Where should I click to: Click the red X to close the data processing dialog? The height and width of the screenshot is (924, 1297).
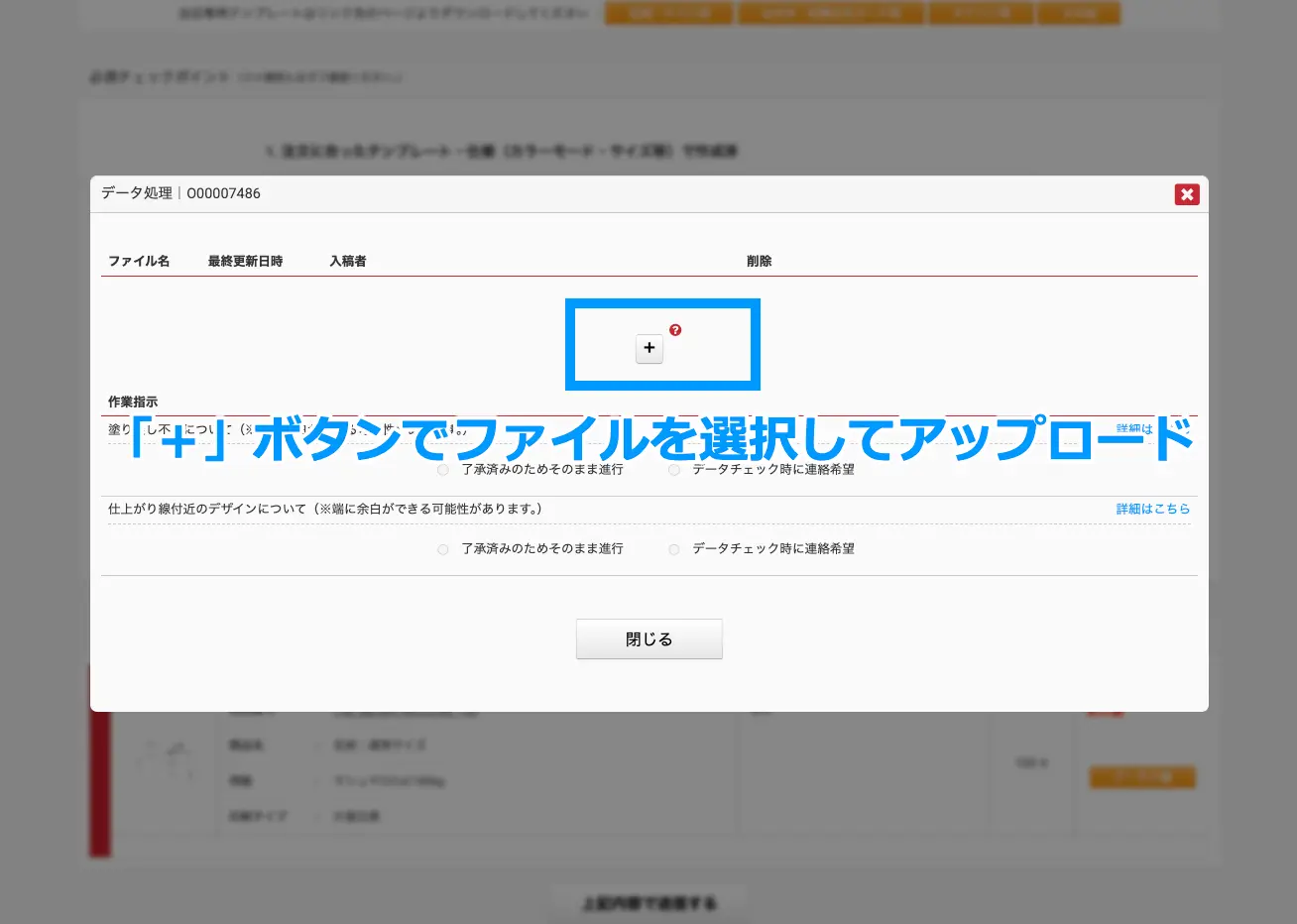click(x=1187, y=194)
